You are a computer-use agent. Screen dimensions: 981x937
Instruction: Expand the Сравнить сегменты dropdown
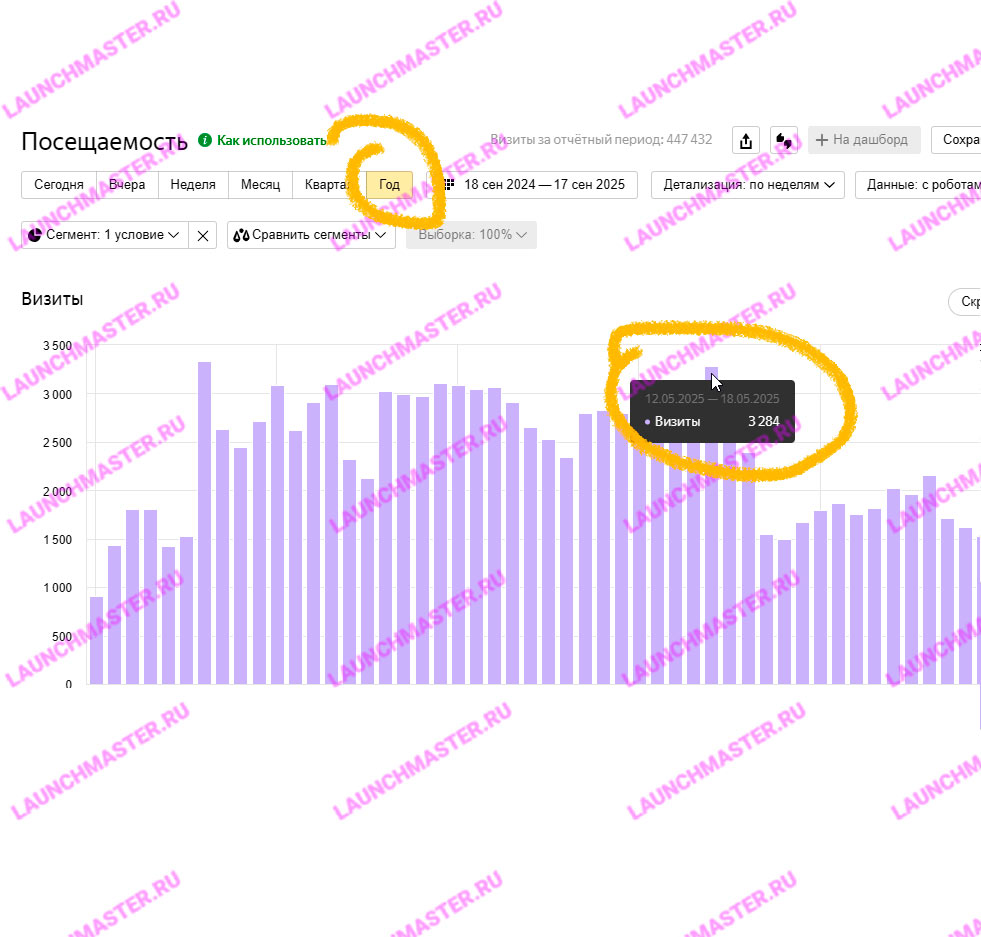point(311,235)
